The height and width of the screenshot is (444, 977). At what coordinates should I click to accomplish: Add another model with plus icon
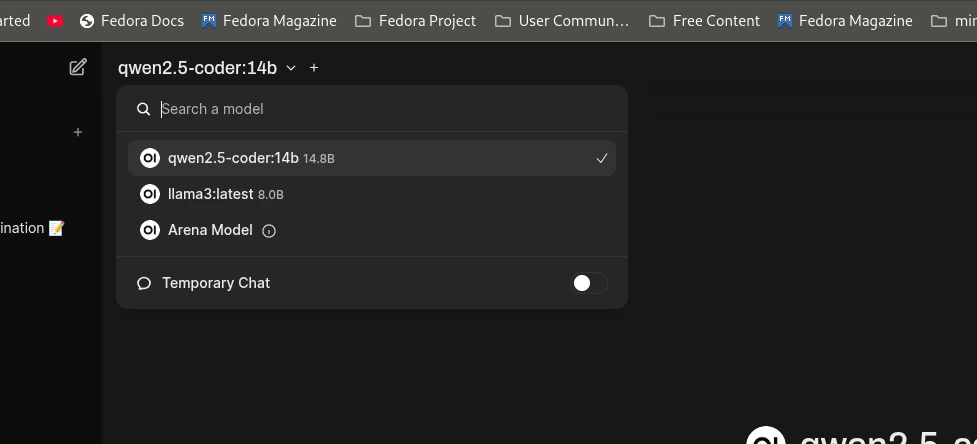[314, 68]
